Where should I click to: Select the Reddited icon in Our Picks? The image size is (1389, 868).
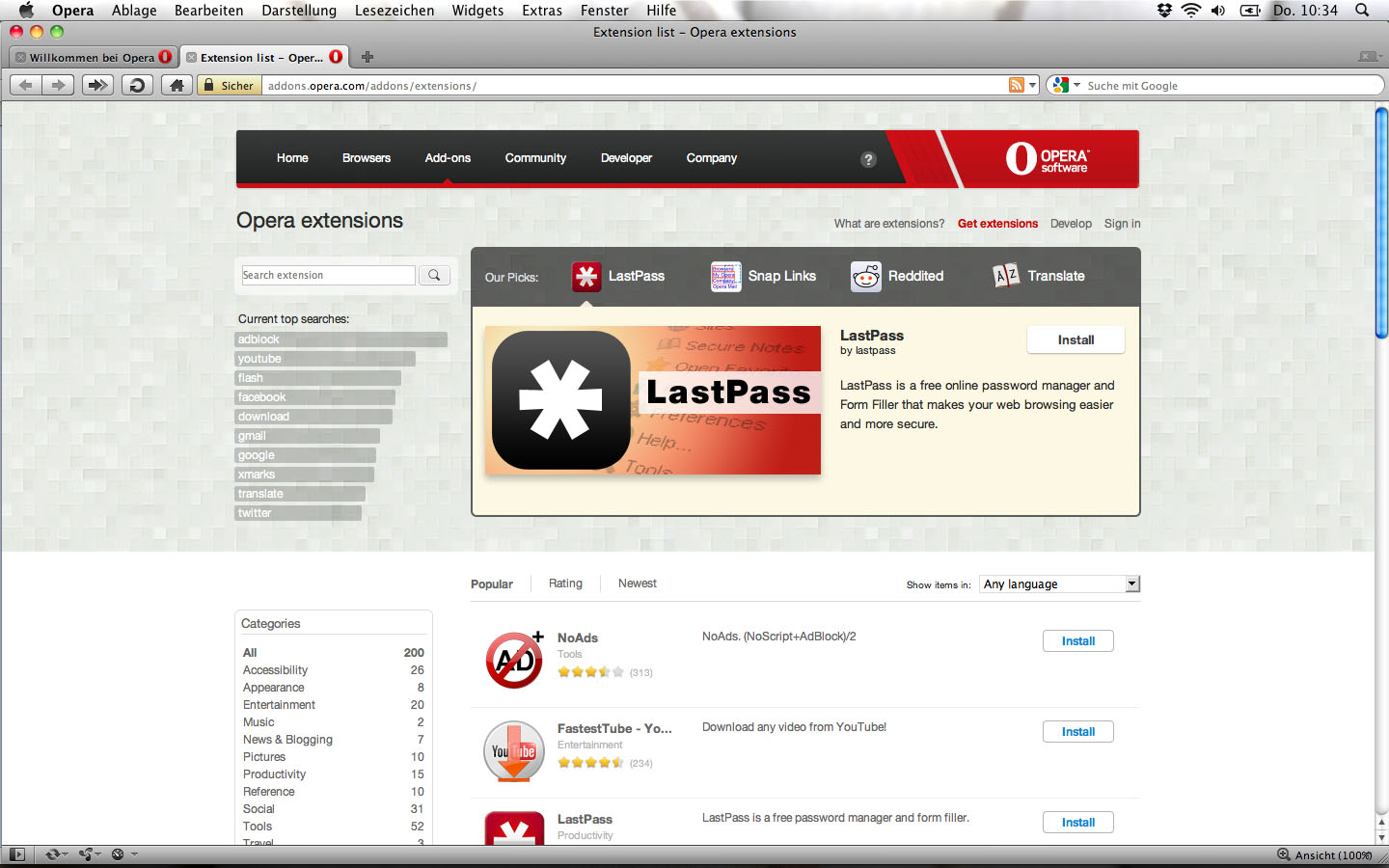coord(866,277)
